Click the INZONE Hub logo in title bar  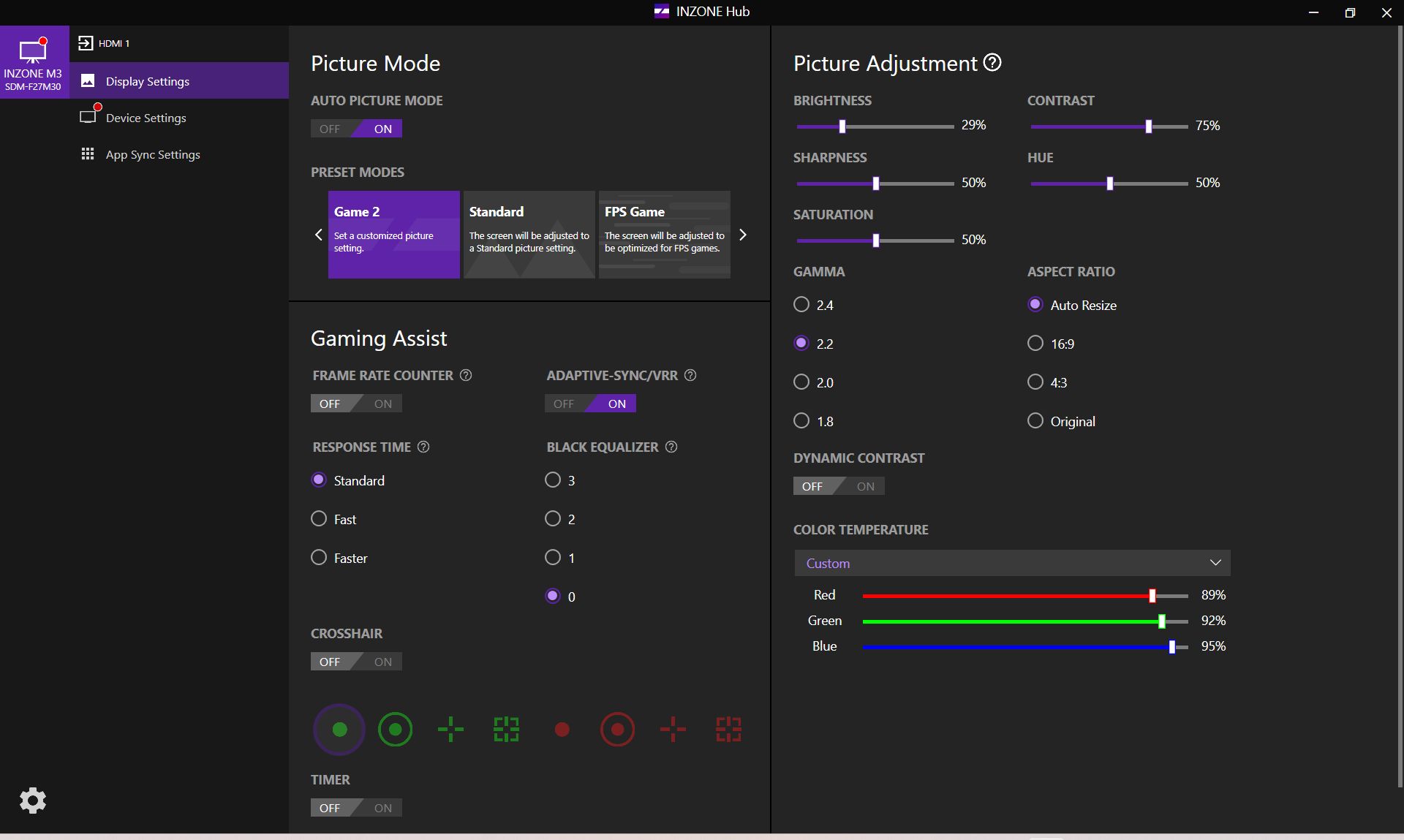coord(662,11)
